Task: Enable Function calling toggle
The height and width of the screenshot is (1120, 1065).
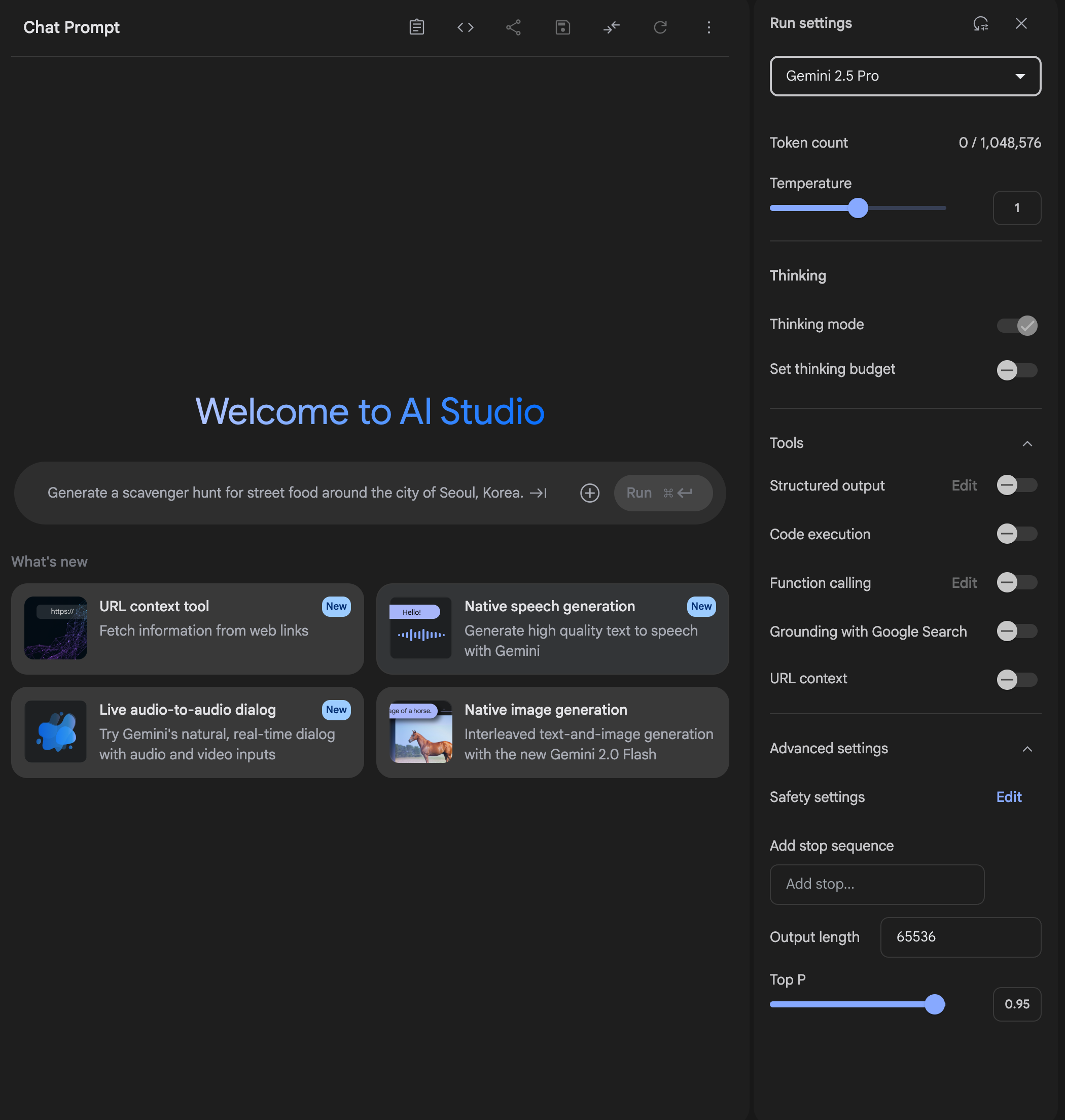Action: click(x=1017, y=583)
